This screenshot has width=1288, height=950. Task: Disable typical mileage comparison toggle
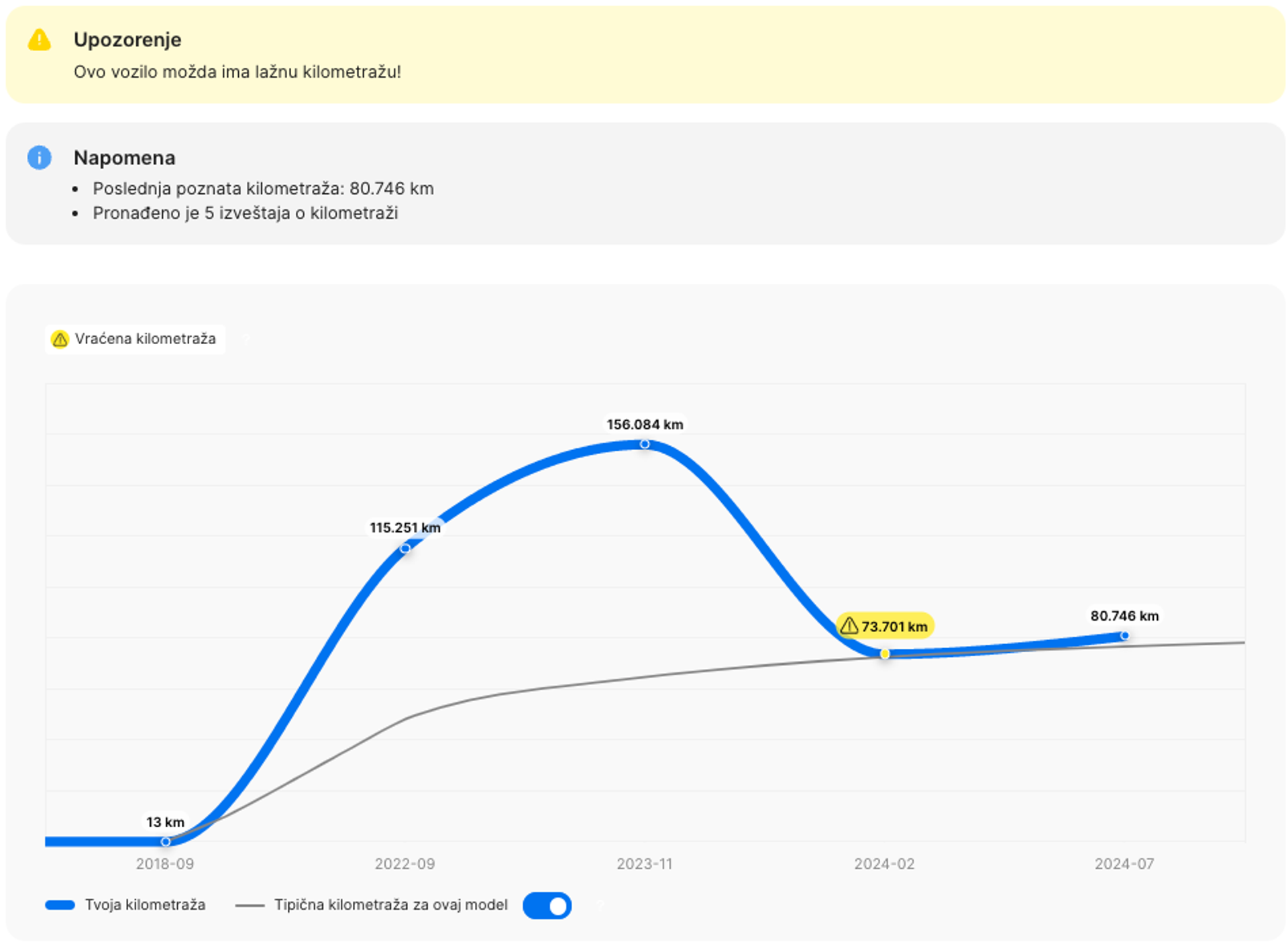547,906
